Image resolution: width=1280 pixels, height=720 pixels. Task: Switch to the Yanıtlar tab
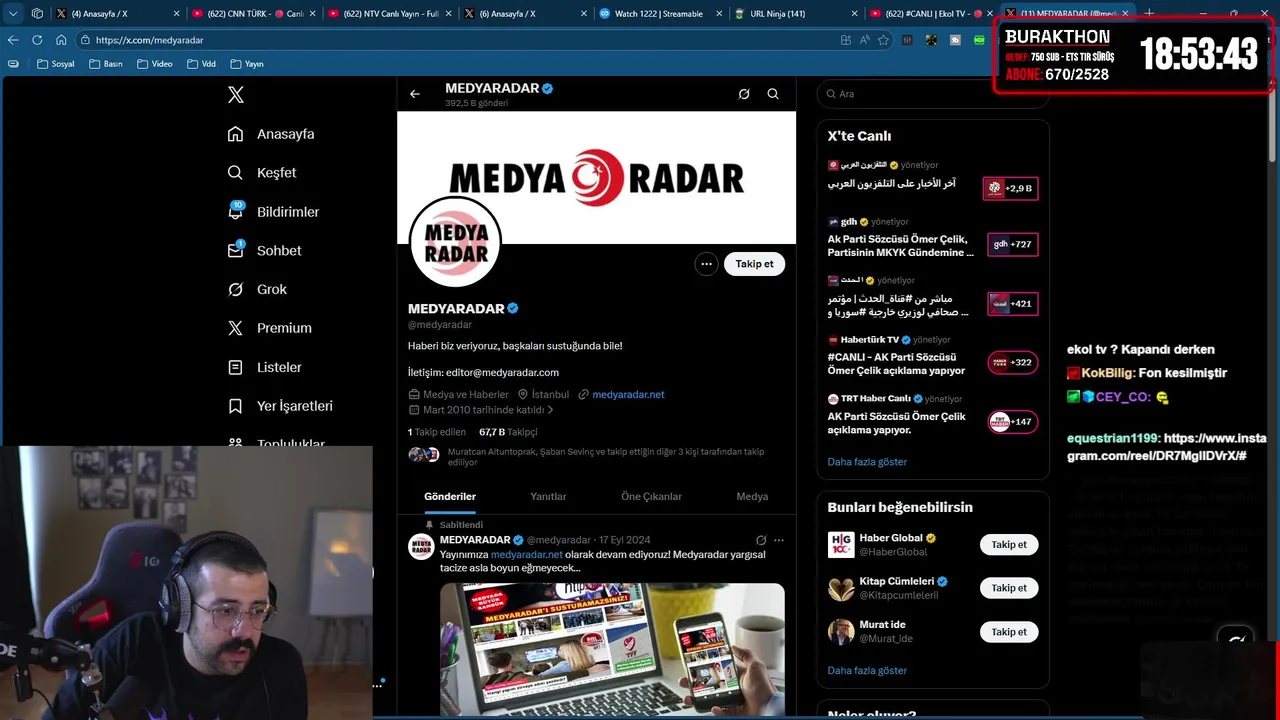(548, 497)
